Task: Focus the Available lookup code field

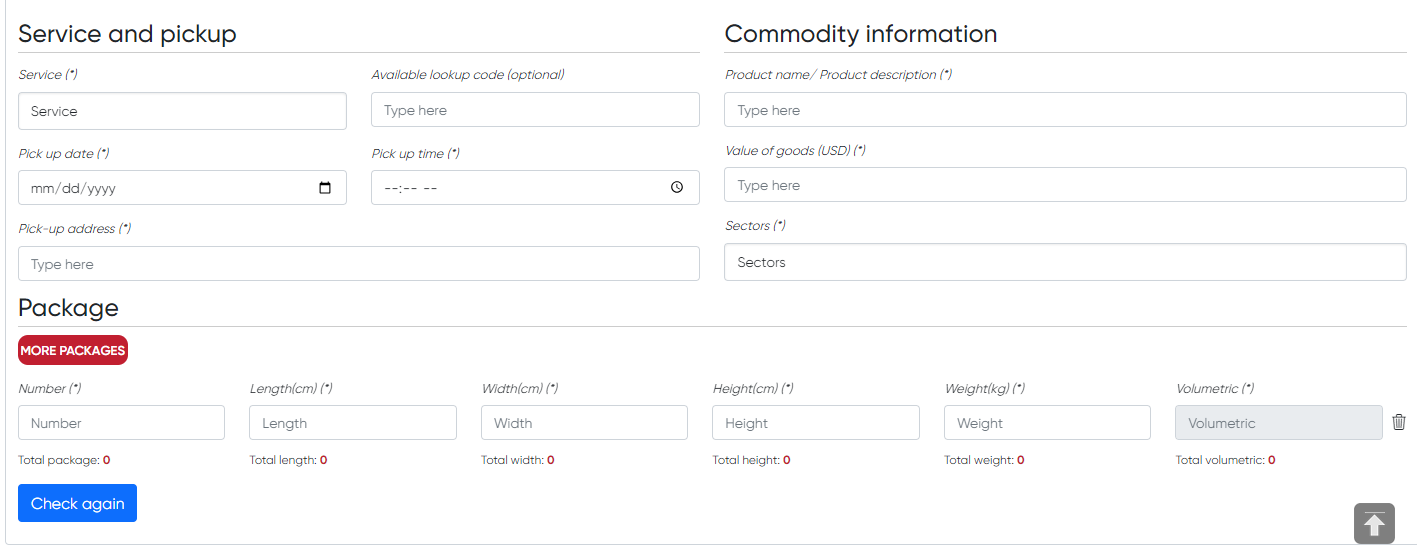Action: point(535,110)
